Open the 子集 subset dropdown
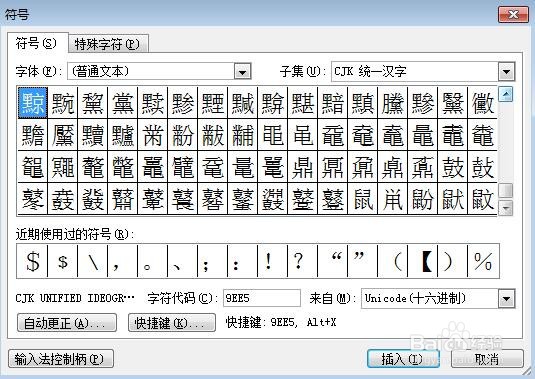The width and height of the screenshot is (535, 379). 506,72
